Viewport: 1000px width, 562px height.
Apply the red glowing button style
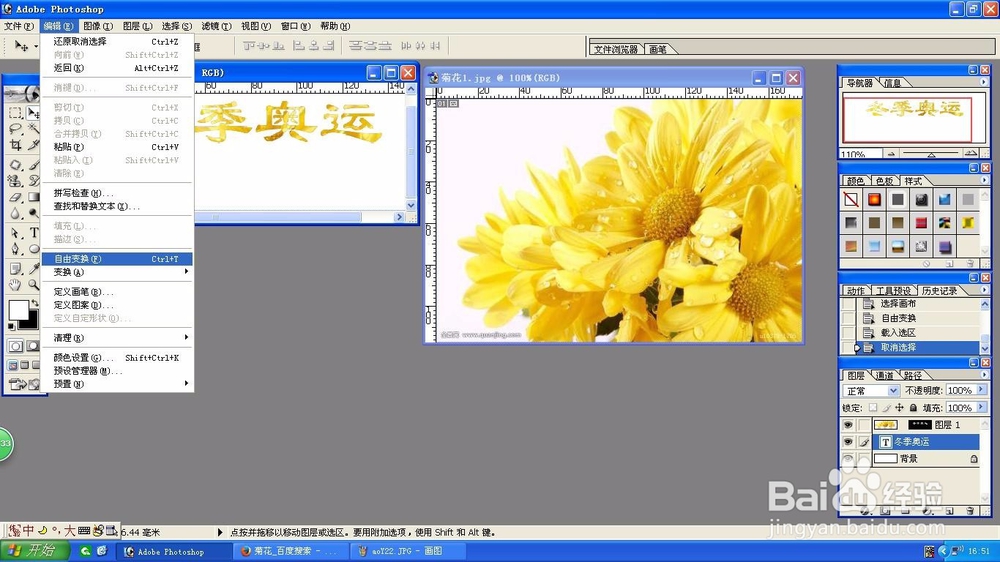point(874,200)
